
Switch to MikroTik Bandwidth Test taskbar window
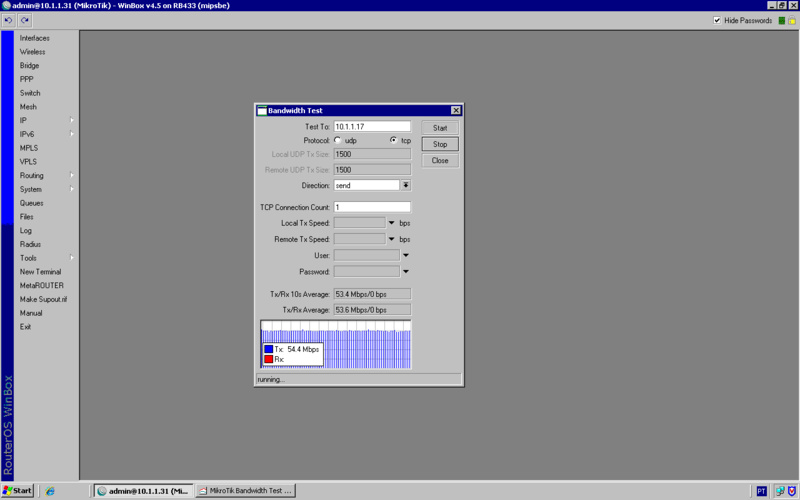pos(245,491)
